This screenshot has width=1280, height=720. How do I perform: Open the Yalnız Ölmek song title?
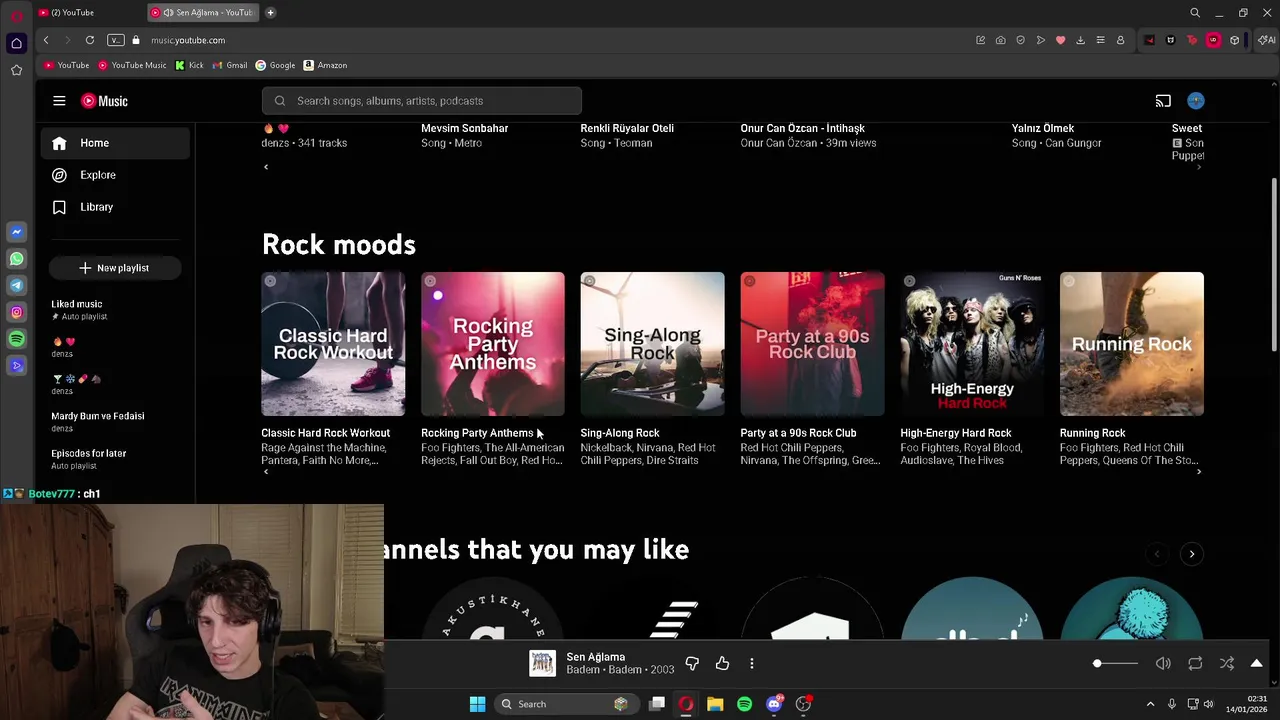1043,128
